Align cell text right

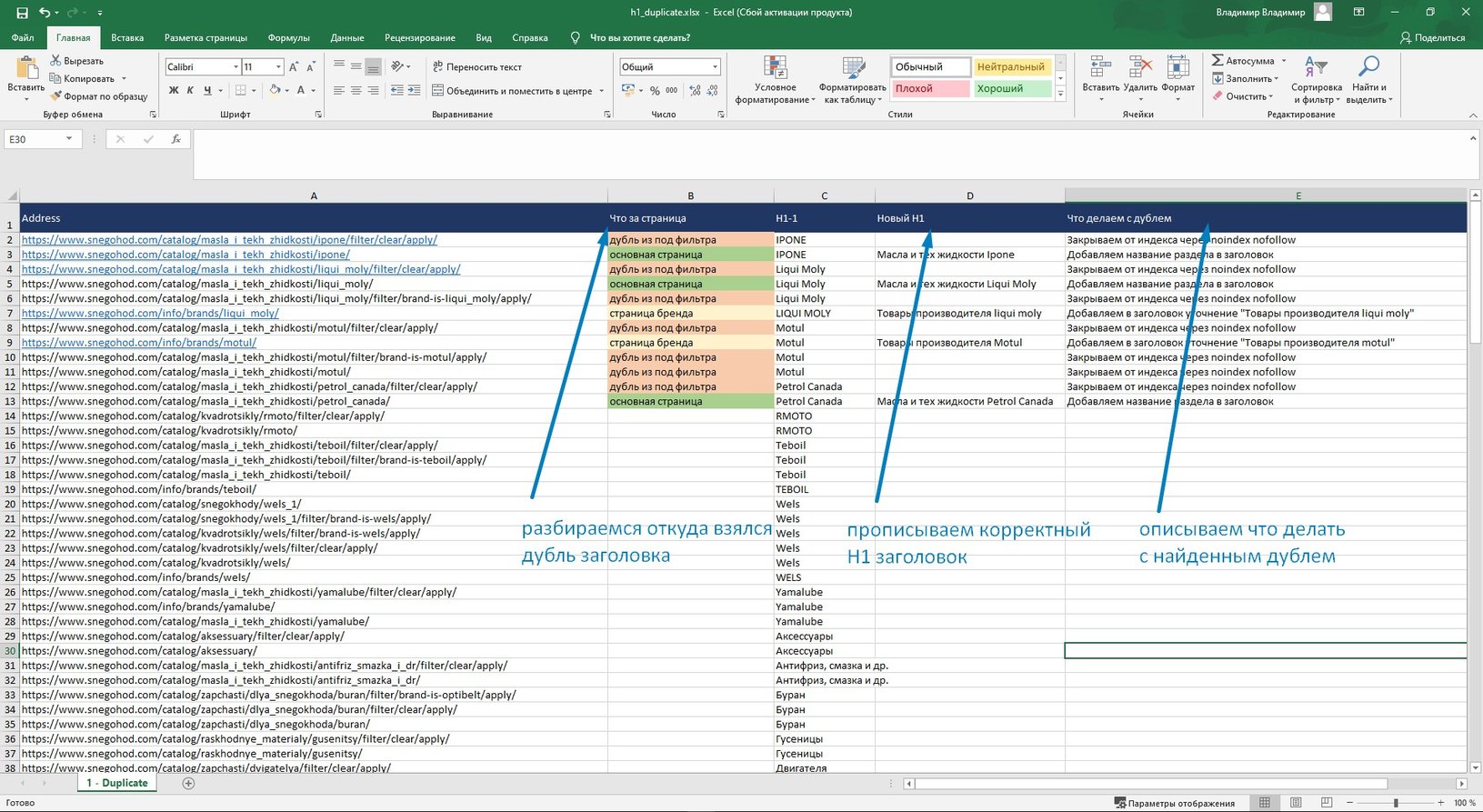[373, 90]
